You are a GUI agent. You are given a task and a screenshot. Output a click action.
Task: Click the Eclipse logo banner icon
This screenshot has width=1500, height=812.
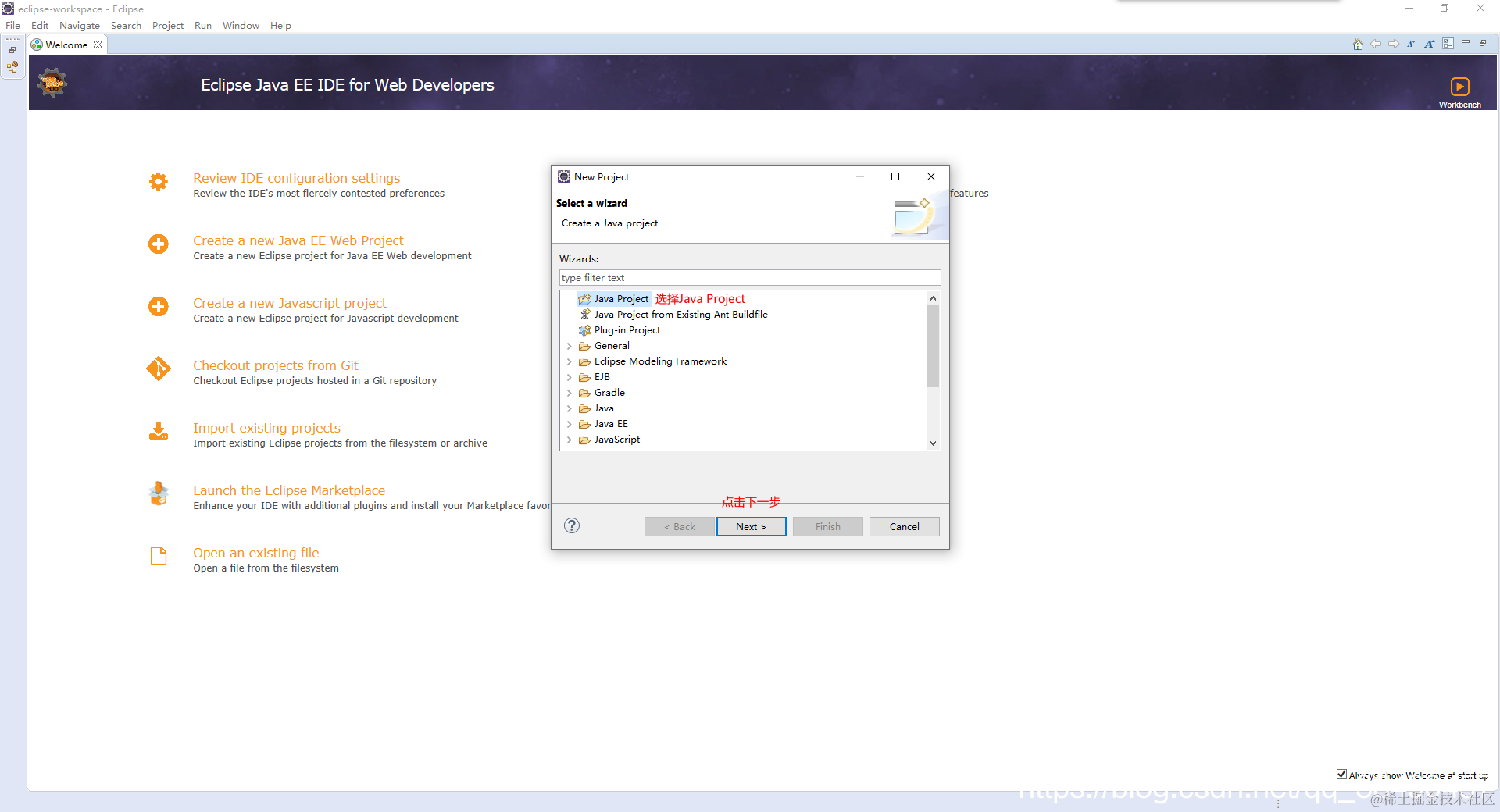click(52, 83)
